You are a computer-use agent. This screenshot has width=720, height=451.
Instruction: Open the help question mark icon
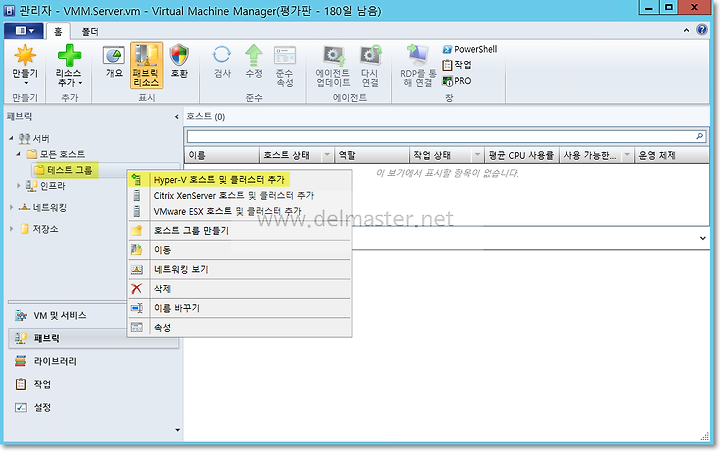[x=702, y=30]
